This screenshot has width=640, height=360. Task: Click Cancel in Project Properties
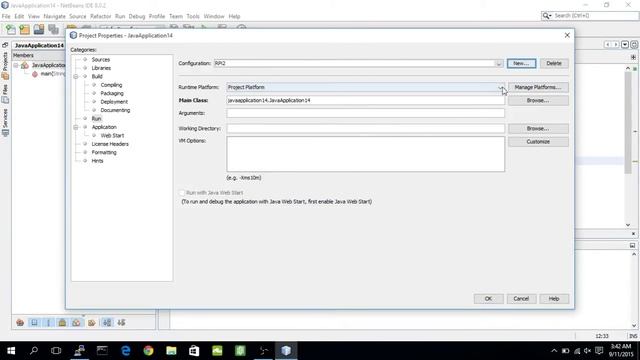(521, 299)
